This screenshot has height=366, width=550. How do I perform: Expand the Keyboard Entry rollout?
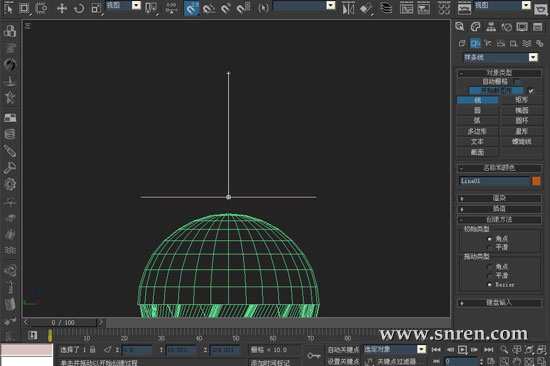pos(499,302)
